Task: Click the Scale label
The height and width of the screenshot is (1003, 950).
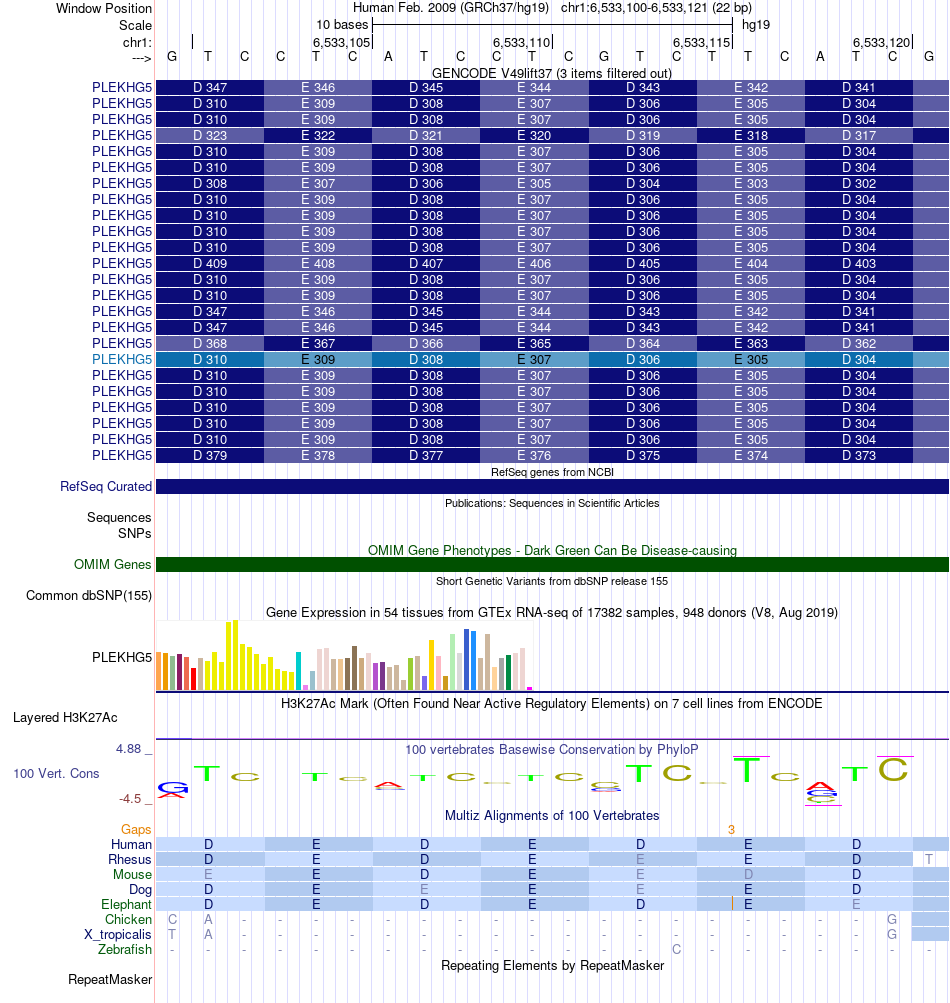Action: click(x=136, y=25)
